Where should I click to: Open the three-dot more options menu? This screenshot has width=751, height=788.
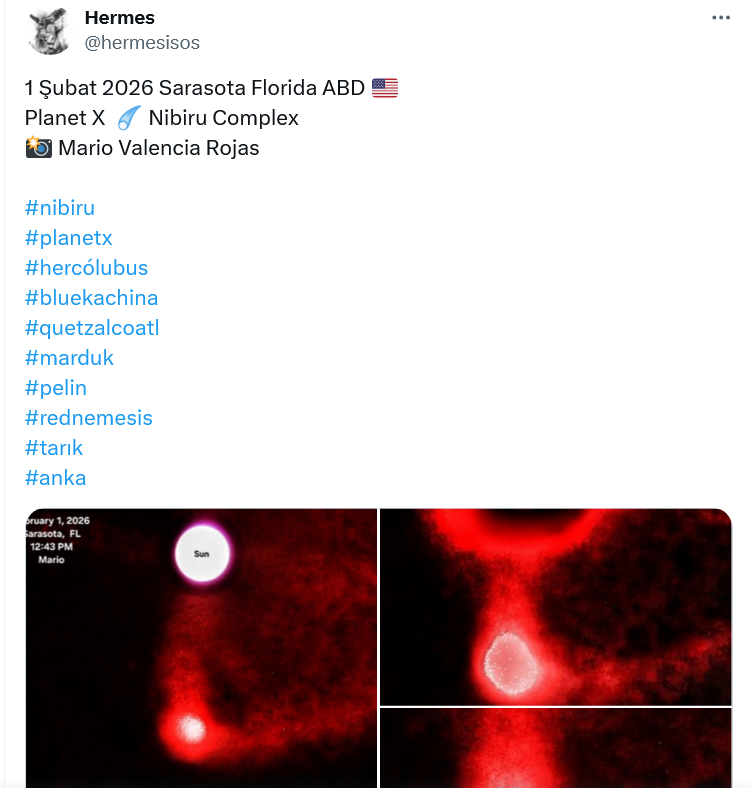[x=721, y=18]
